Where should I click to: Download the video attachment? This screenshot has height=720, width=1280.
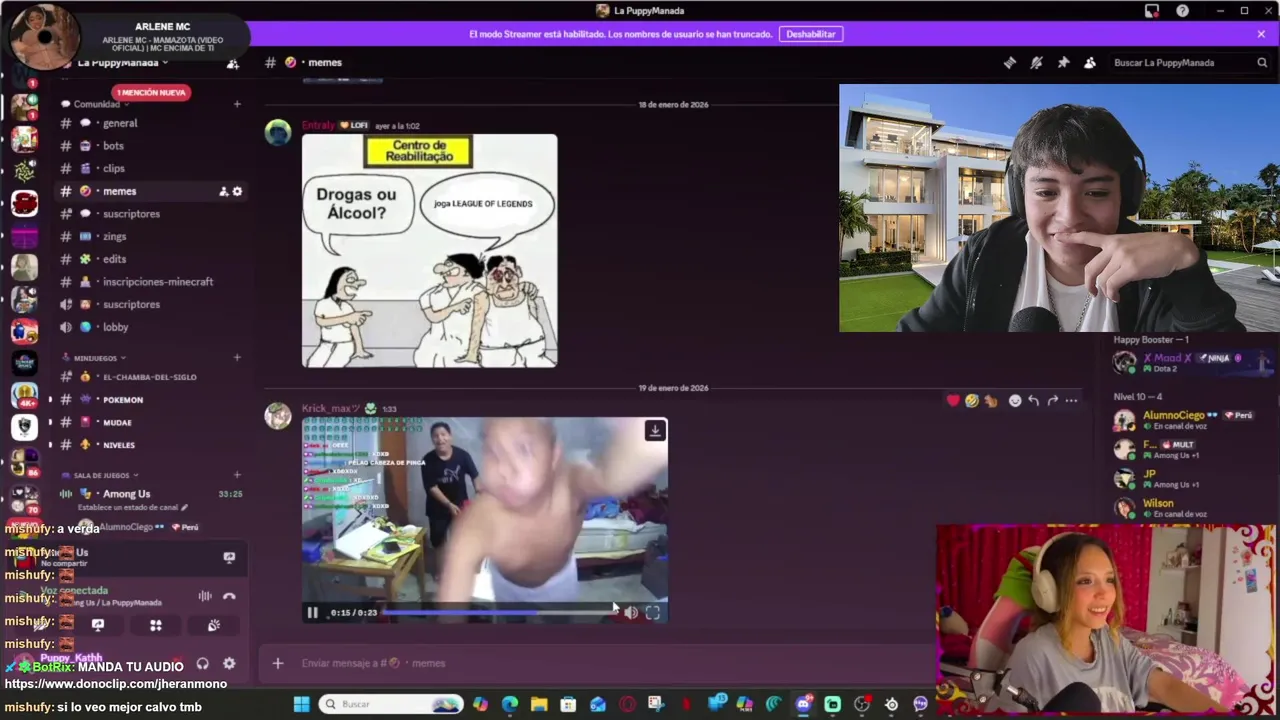pos(655,431)
